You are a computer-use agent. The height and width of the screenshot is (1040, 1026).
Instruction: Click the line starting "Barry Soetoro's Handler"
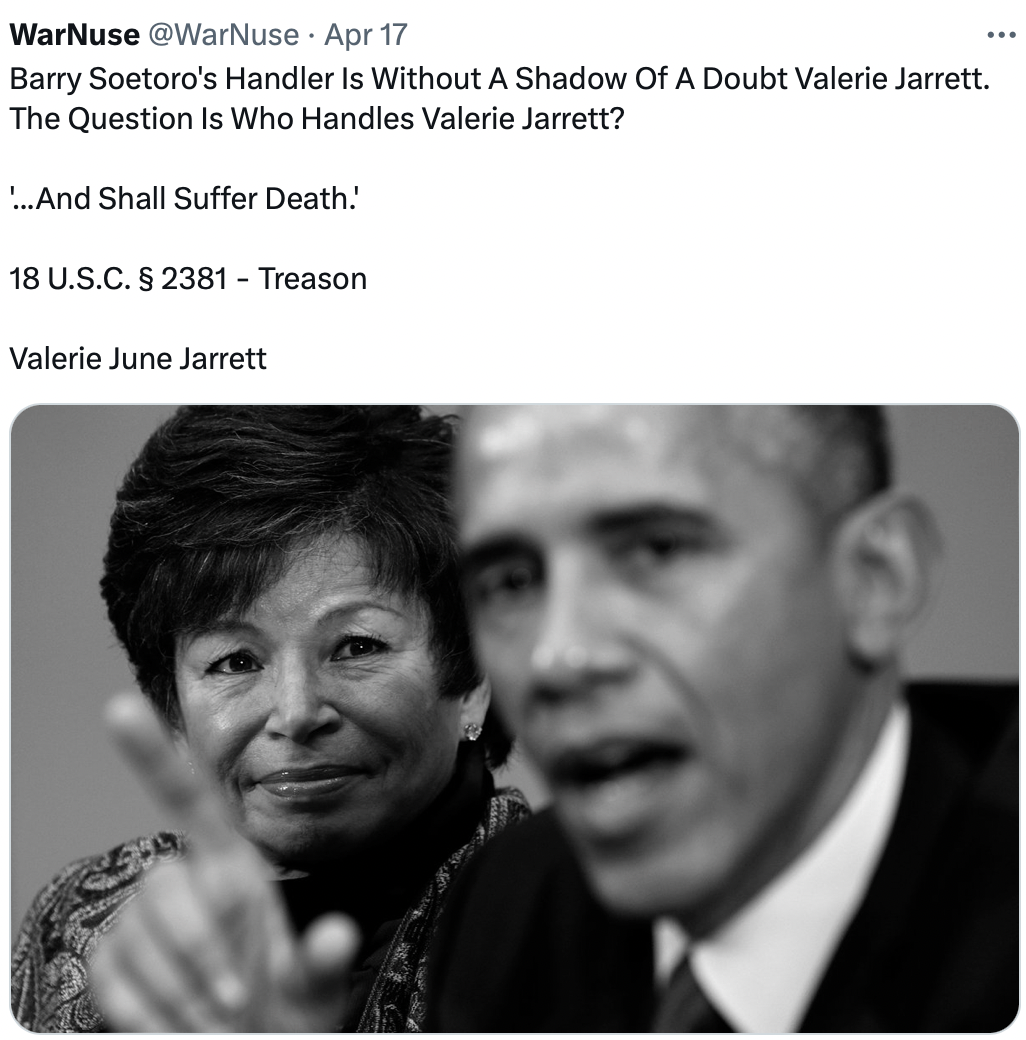pos(499,78)
